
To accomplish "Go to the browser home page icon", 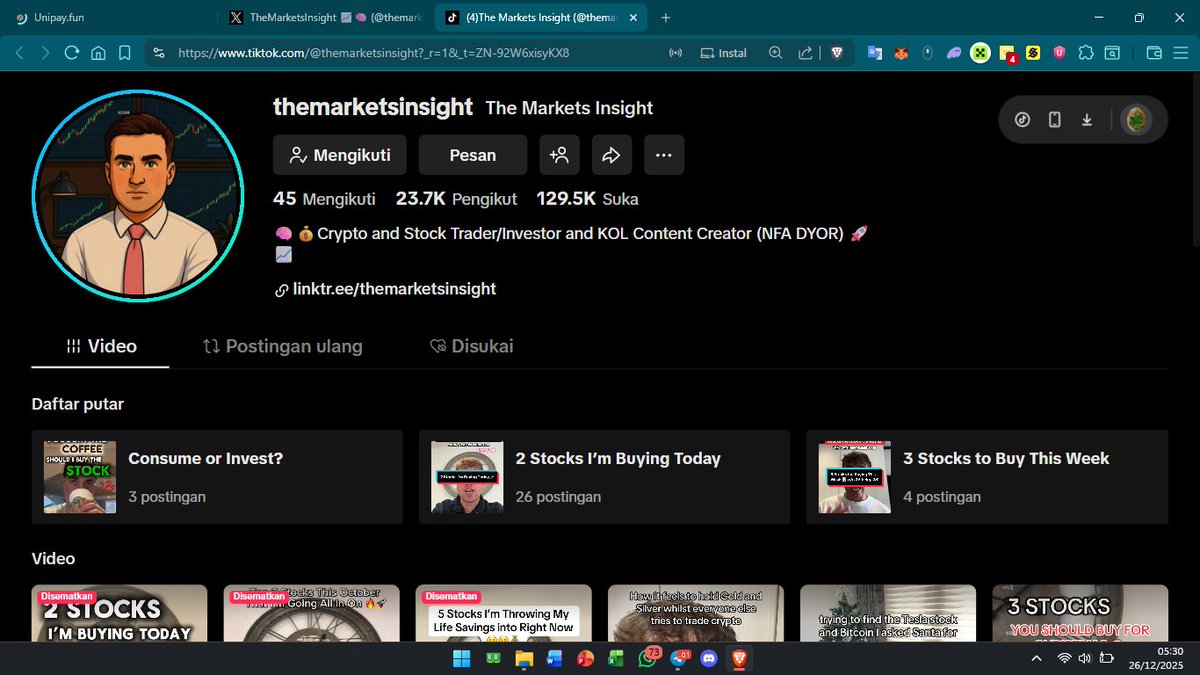I will tap(98, 53).
